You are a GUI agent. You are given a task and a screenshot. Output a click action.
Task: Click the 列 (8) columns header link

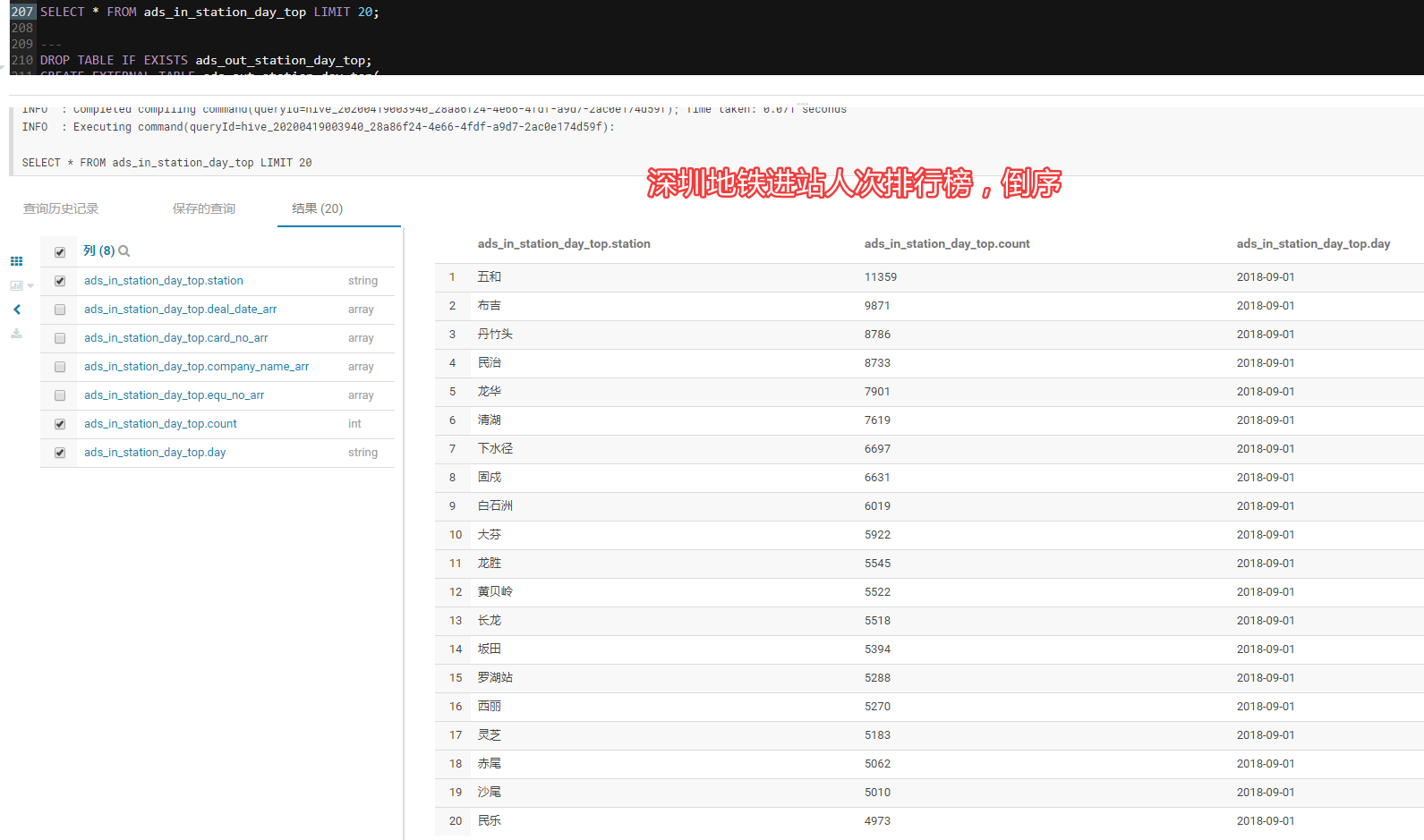98,250
